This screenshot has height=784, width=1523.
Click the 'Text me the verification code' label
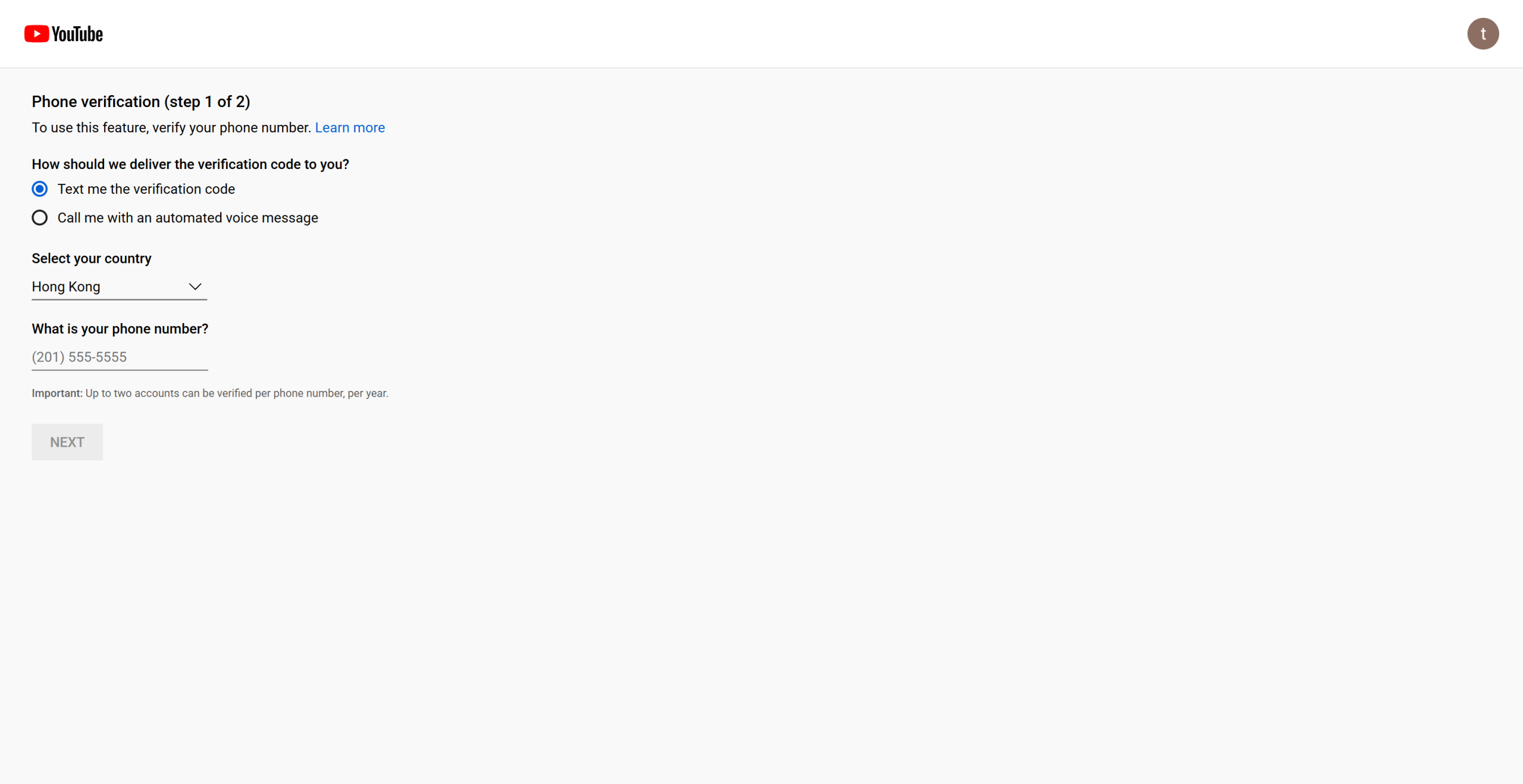click(146, 189)
